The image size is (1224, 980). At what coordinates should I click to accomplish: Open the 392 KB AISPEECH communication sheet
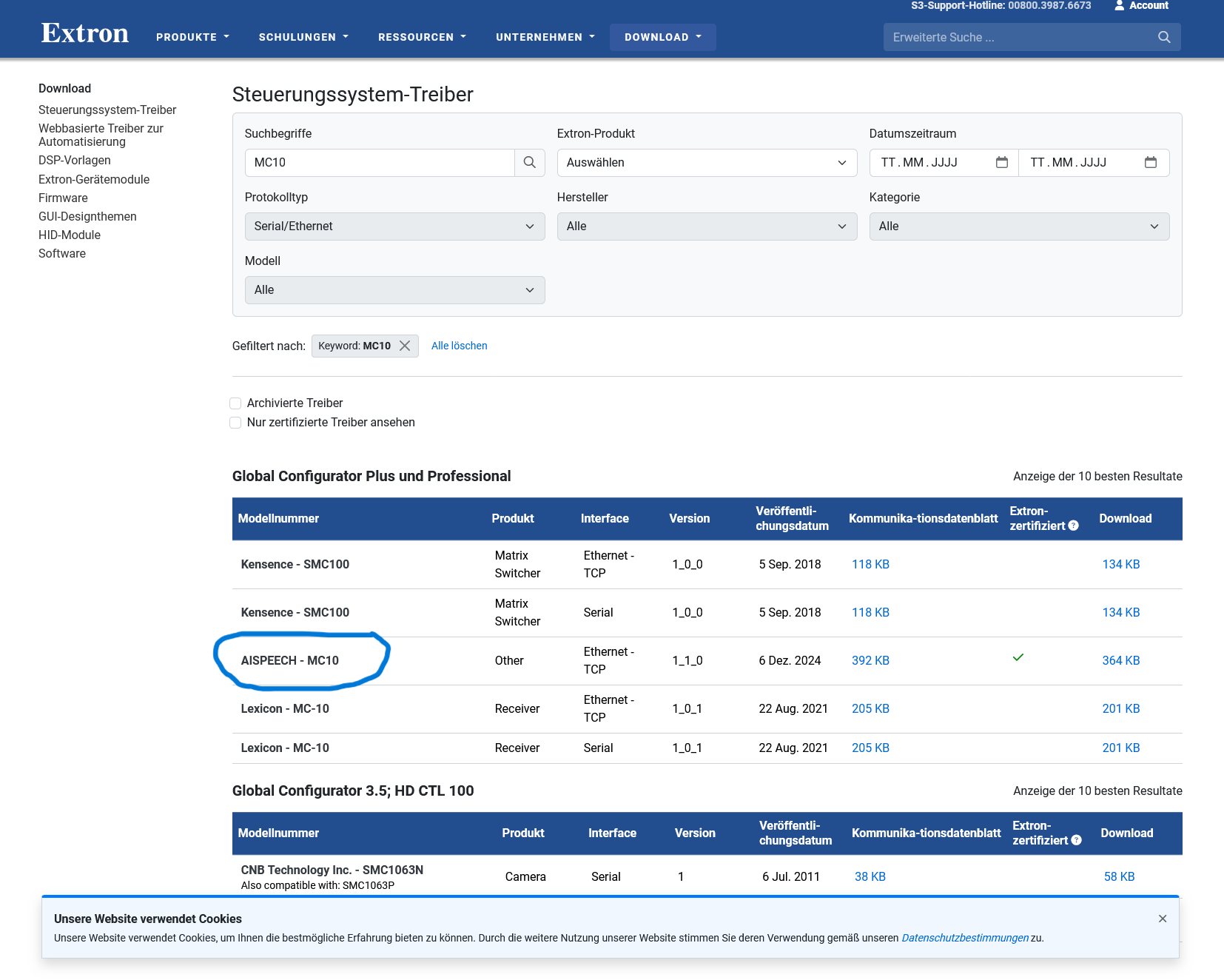point(870,661)
